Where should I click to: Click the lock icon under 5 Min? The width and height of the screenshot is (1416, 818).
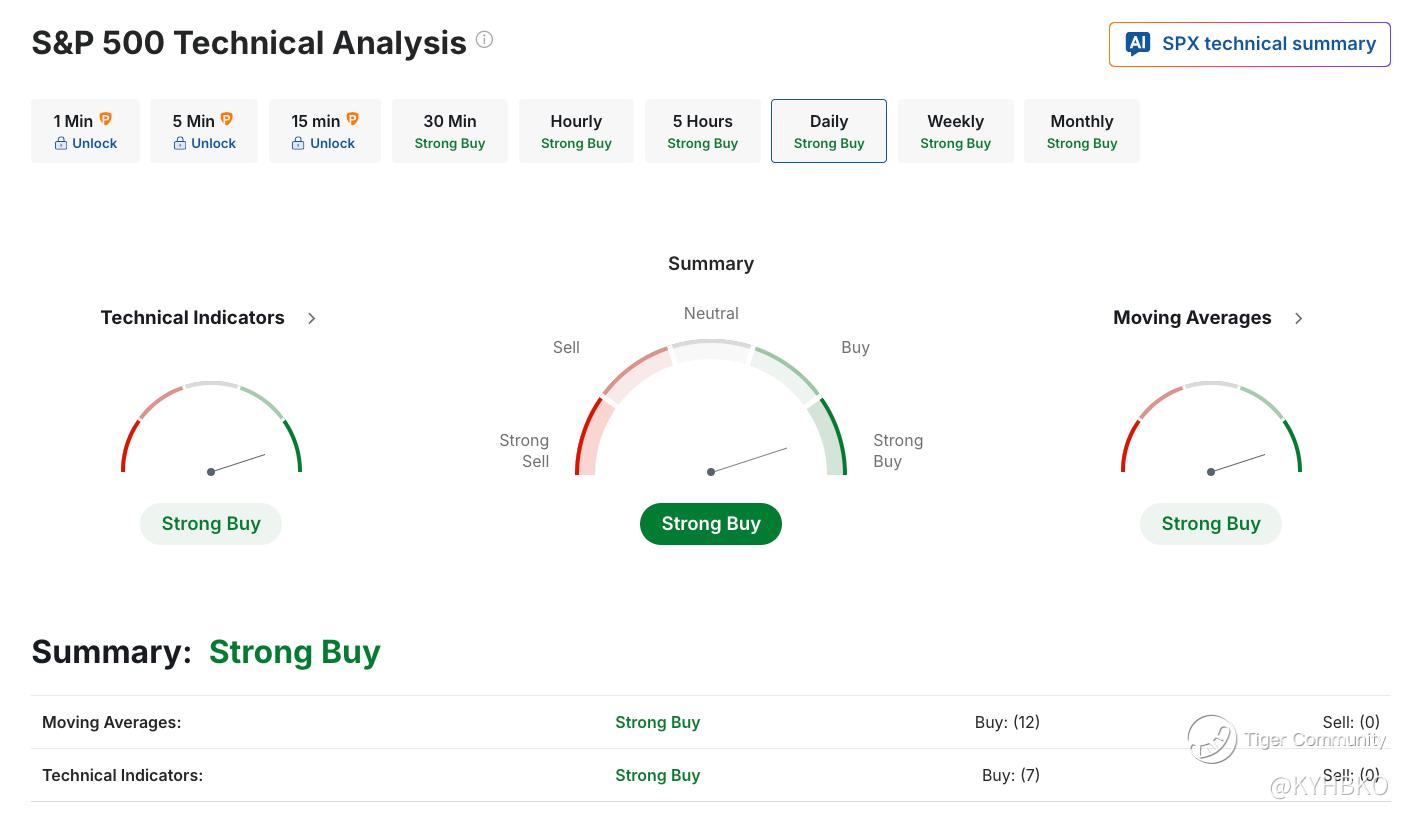(180, 144)
